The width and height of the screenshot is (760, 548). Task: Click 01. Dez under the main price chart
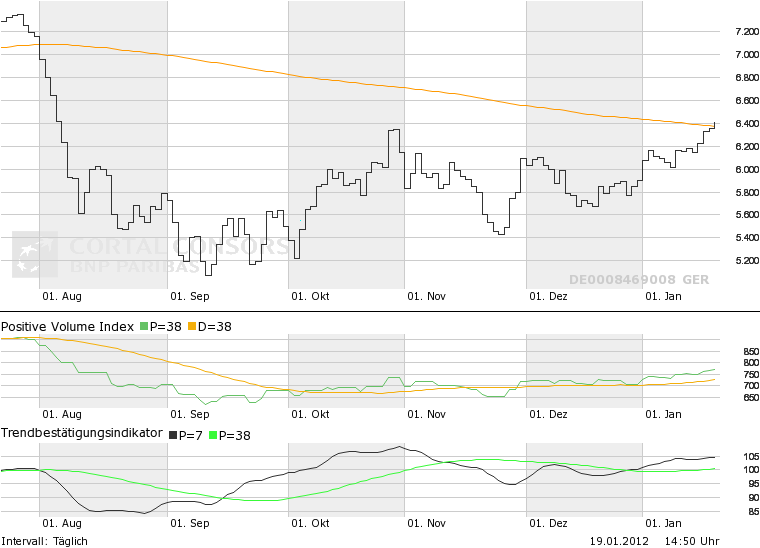[x=548, y=297]
